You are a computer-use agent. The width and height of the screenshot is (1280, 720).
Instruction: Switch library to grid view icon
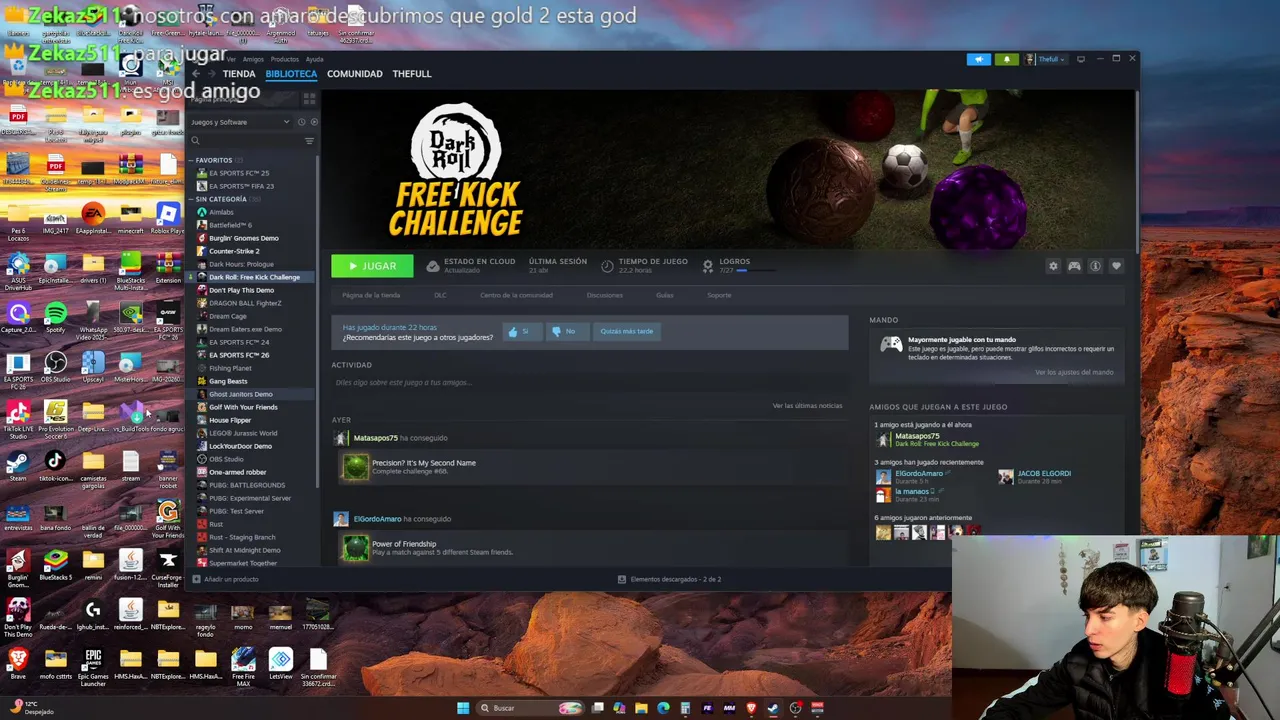click(x=309, y=99)
